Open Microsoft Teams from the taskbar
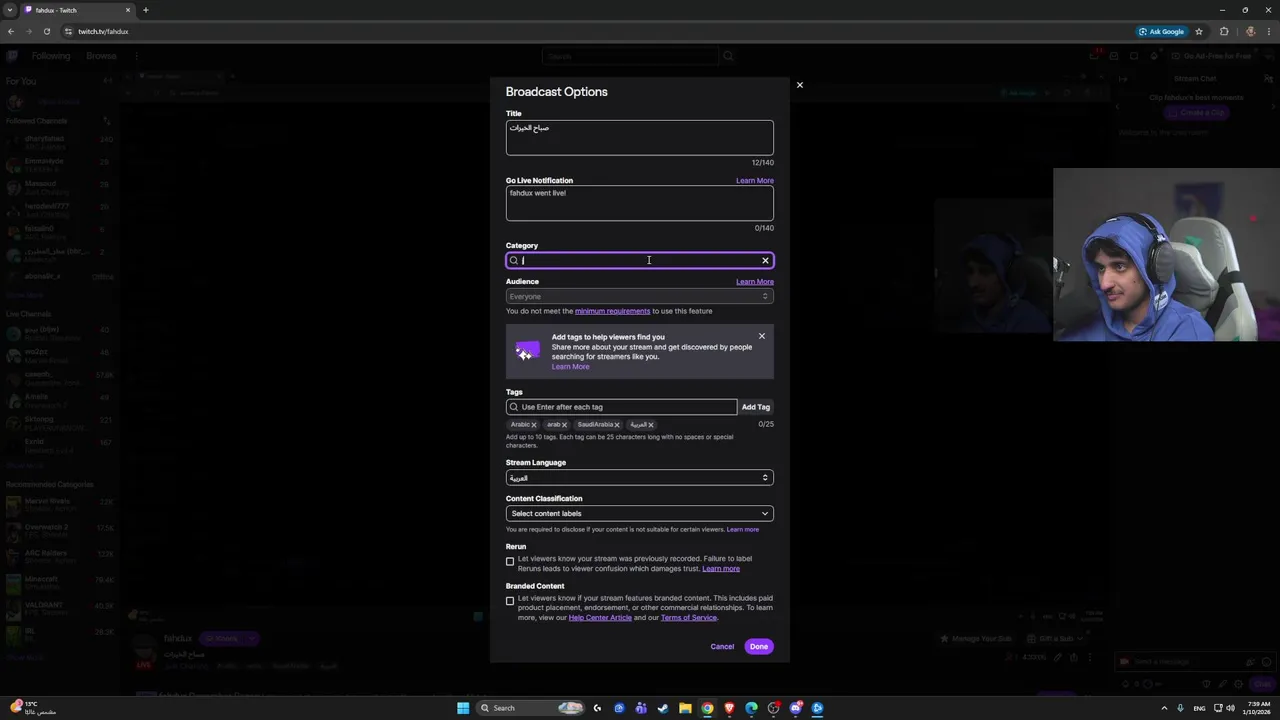This screenshot has height=720, width=1280. (641, 708)
